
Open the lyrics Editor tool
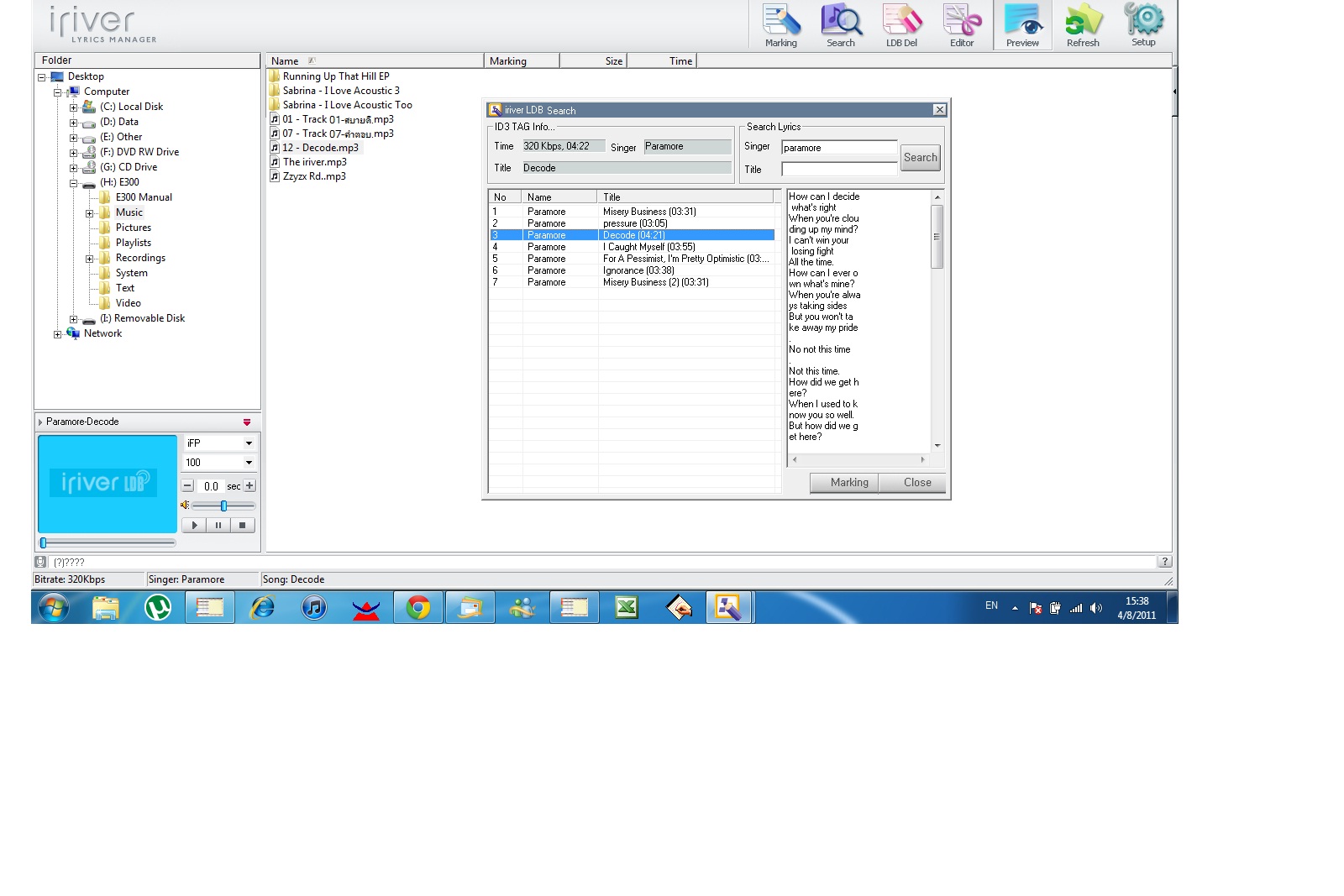962,25
